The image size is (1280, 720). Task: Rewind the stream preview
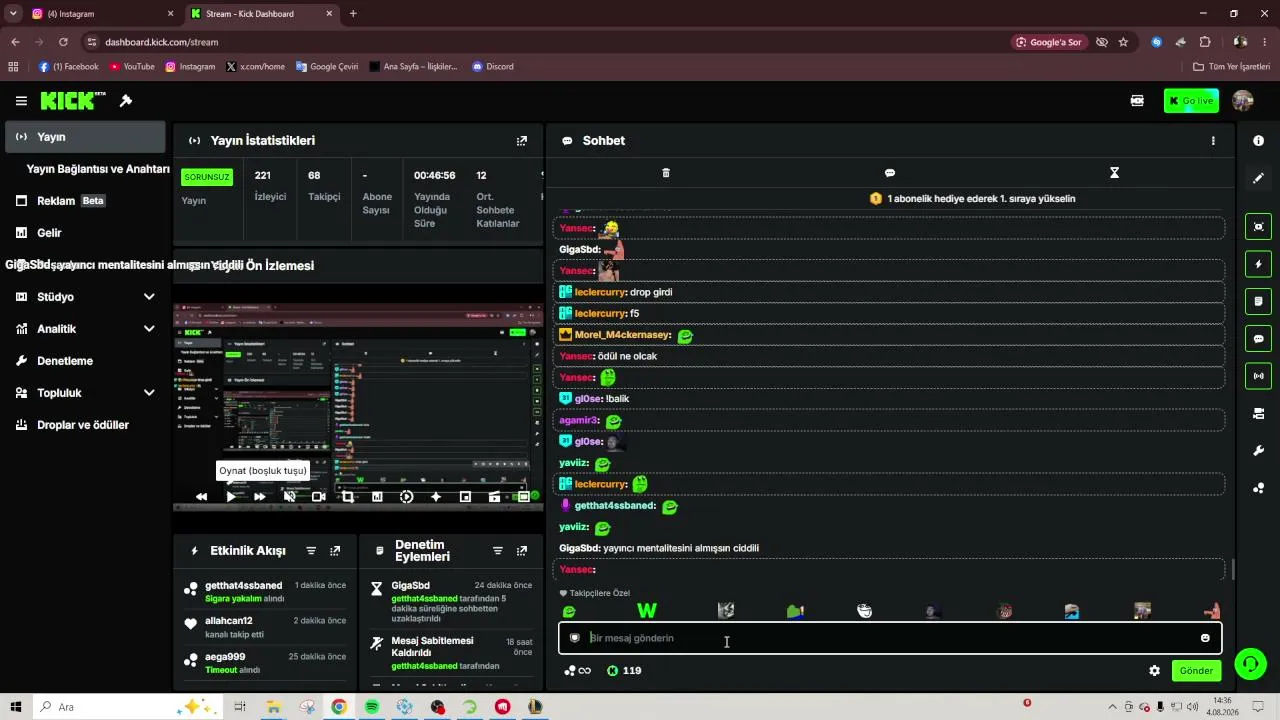tap(201, 496)
